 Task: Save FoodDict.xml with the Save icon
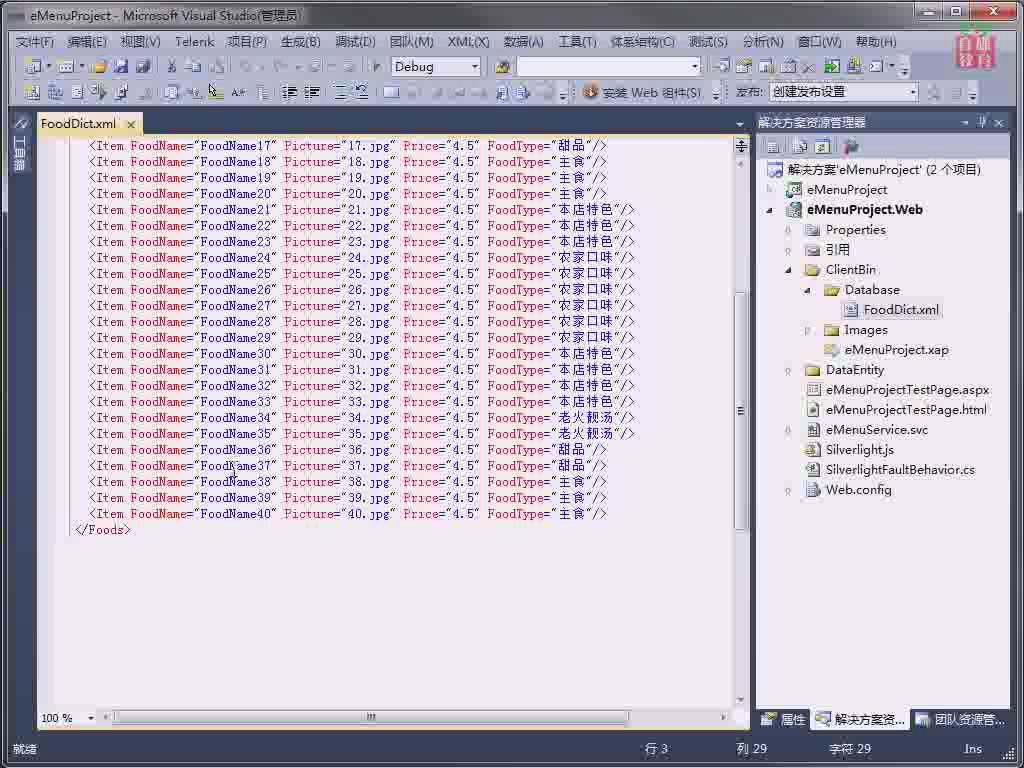tap(120, 67)
